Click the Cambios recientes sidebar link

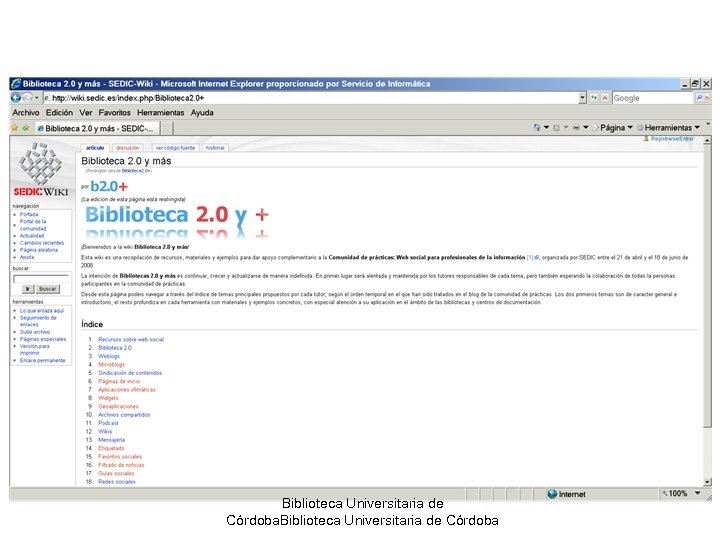click(x=42, y=243)
